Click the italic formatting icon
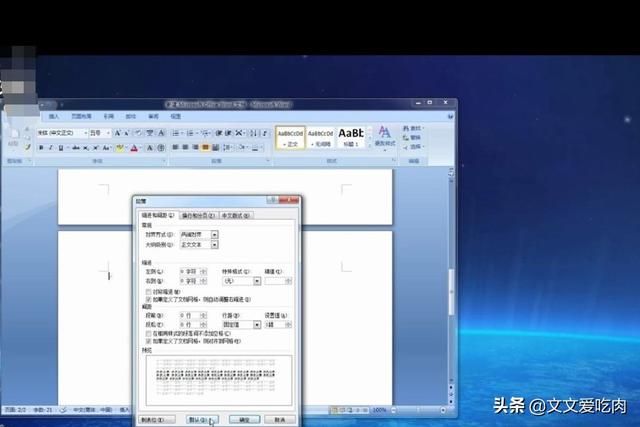This screenshot has width=640, height=427. point(52,148)
